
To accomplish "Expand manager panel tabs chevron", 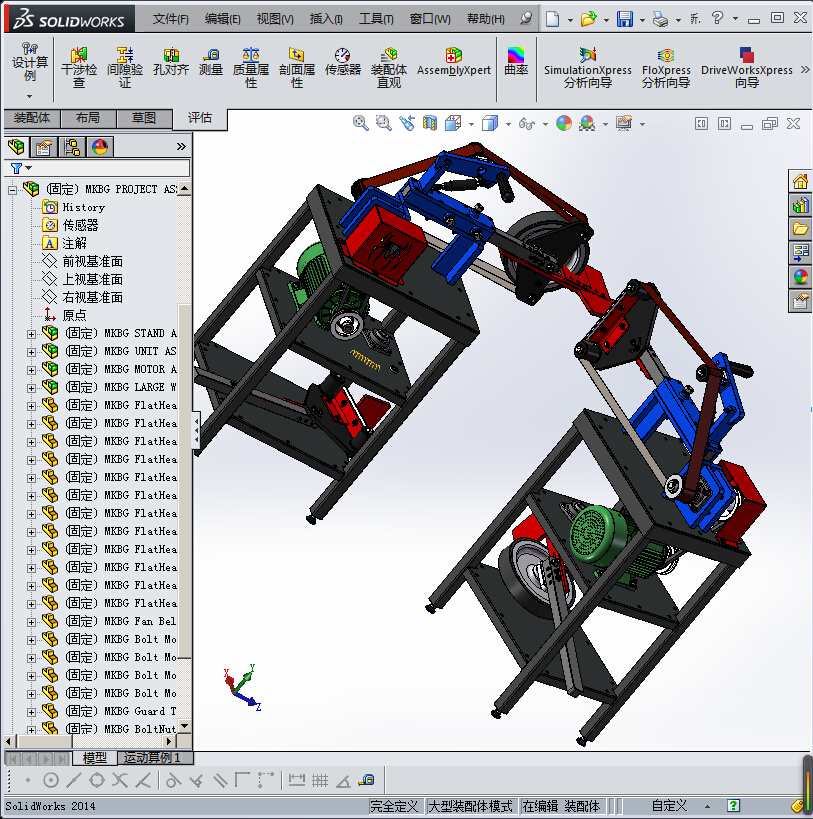I will pos(181,147).
